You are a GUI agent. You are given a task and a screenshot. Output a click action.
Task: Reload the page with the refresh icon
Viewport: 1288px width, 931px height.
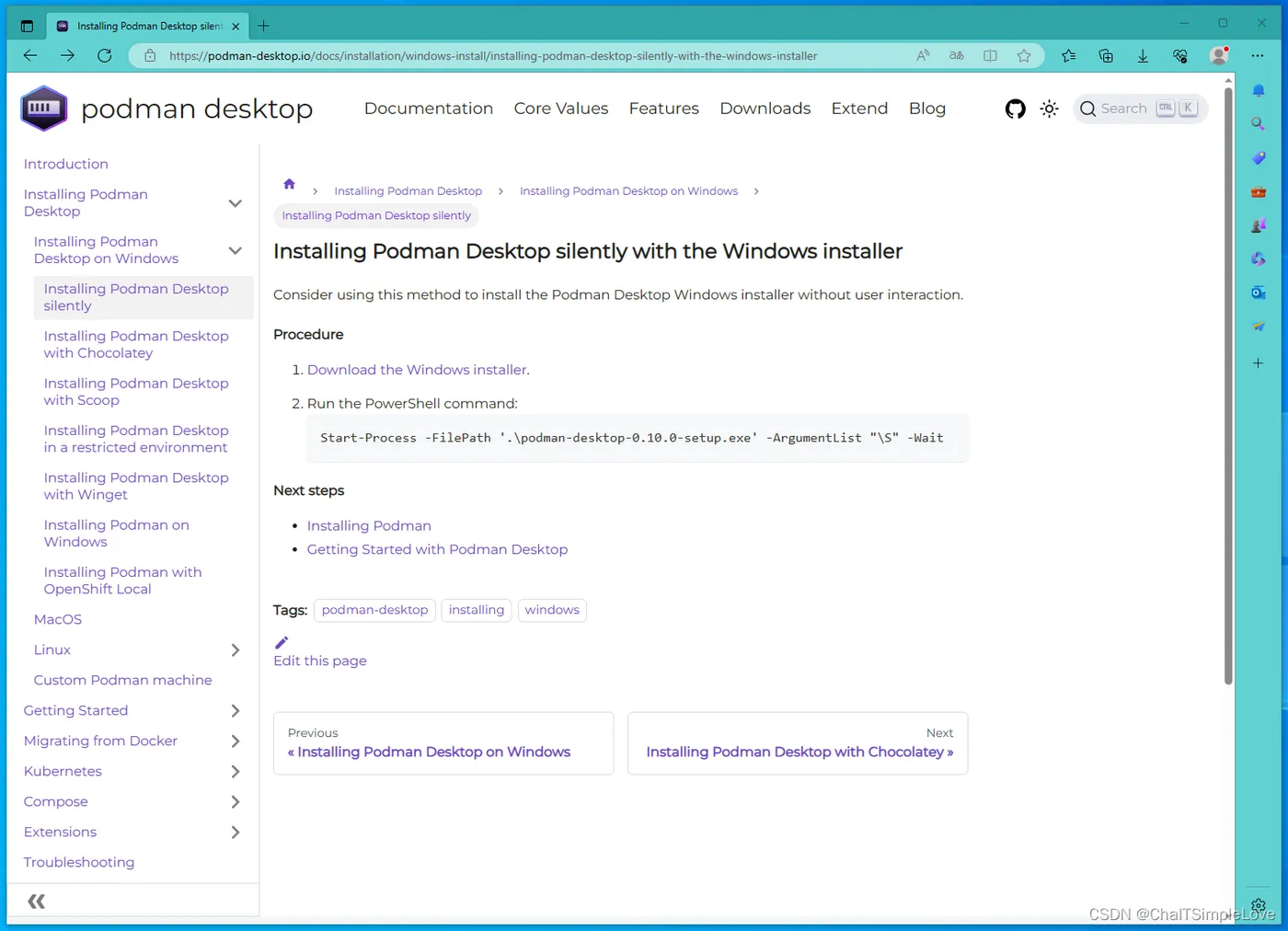(105, 56)
